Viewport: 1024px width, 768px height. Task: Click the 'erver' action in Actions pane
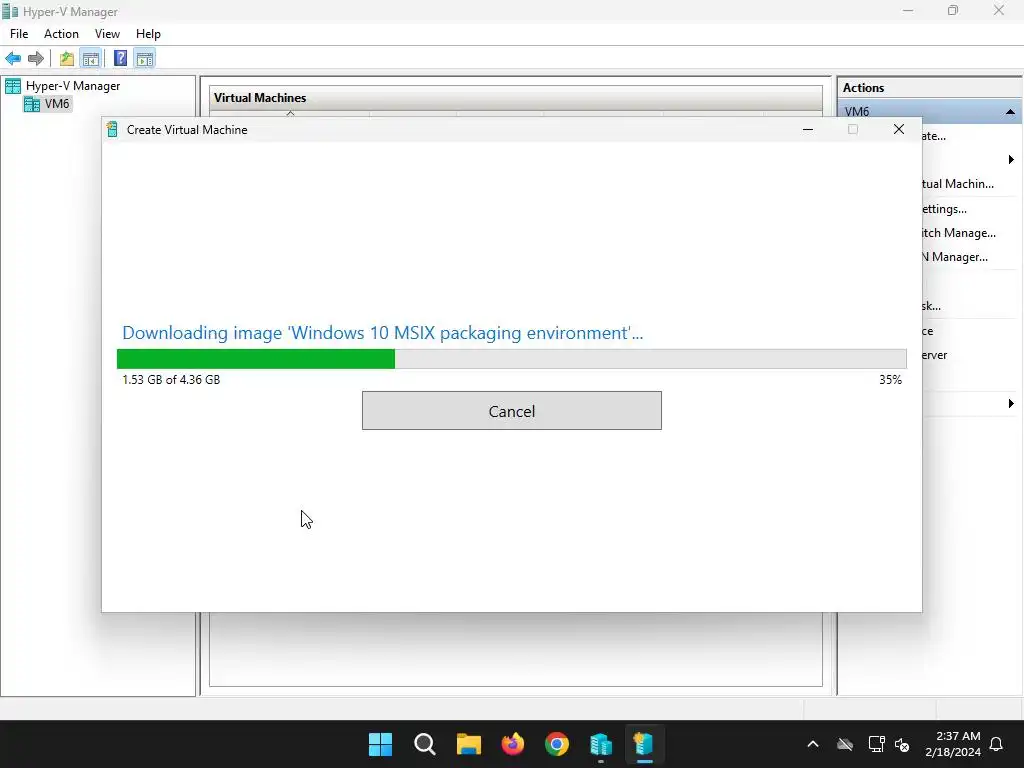(935, 355)
